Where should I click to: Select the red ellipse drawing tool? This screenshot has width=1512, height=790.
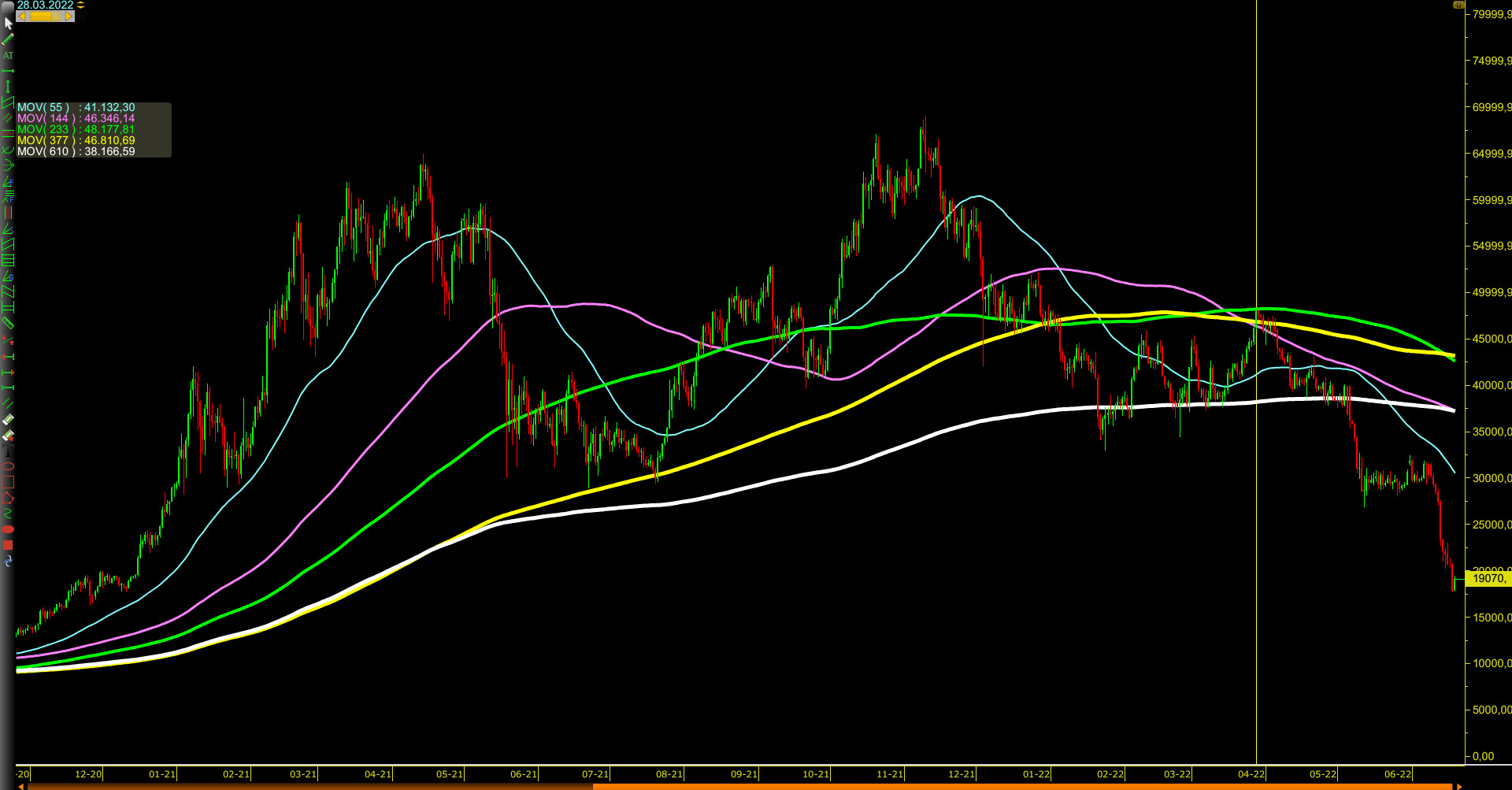pos(8,466)
